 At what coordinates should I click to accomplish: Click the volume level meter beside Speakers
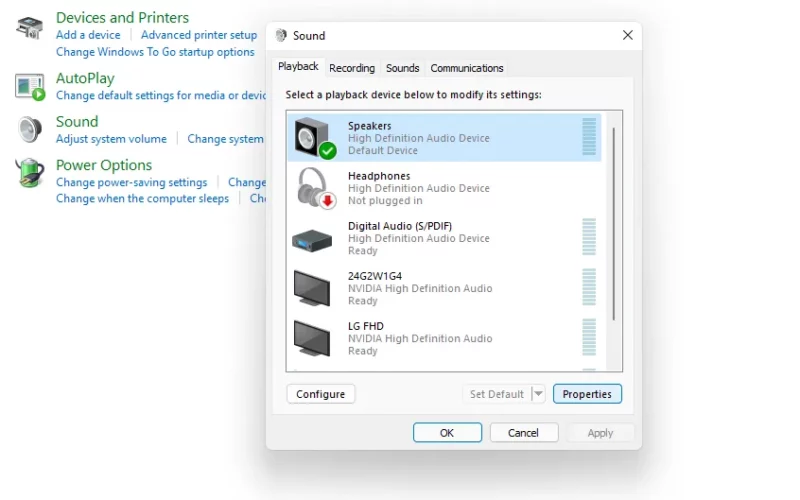(x=589, y=137)
